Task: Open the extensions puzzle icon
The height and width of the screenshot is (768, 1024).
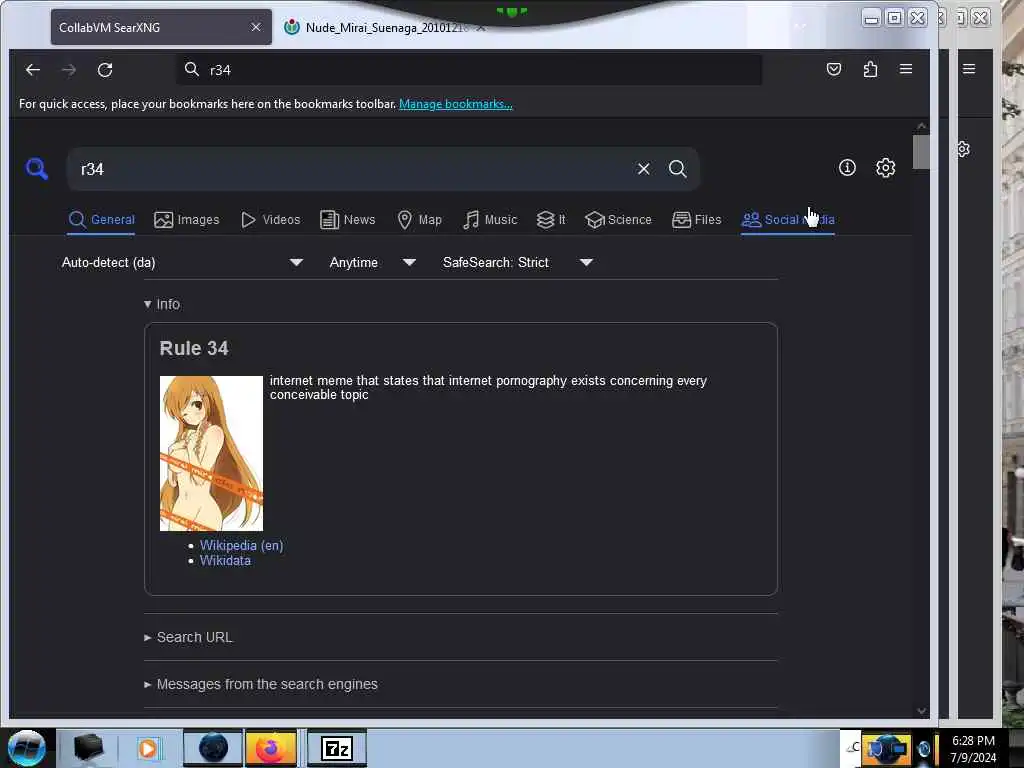Action: coord(870,69)
